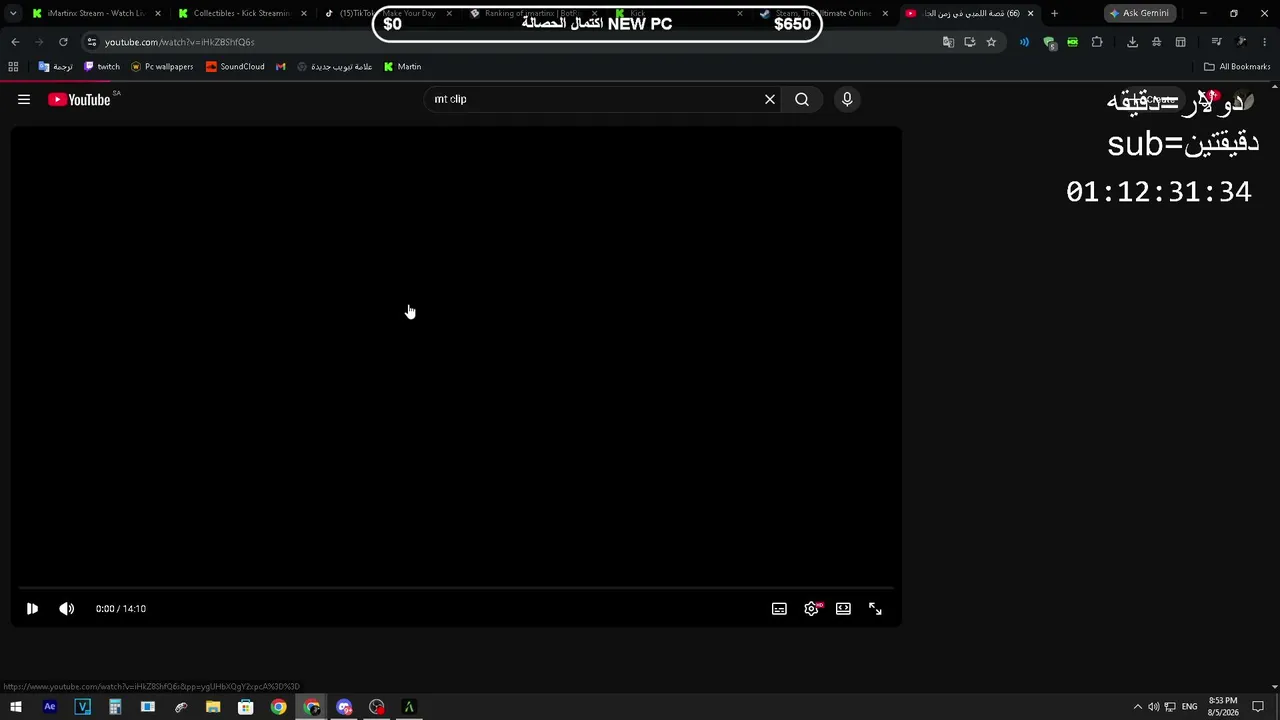Click the incognito-style toolbar icon
This screenshot has height=720, width=1280.
pyautogui.click(x=1156, y=42)
